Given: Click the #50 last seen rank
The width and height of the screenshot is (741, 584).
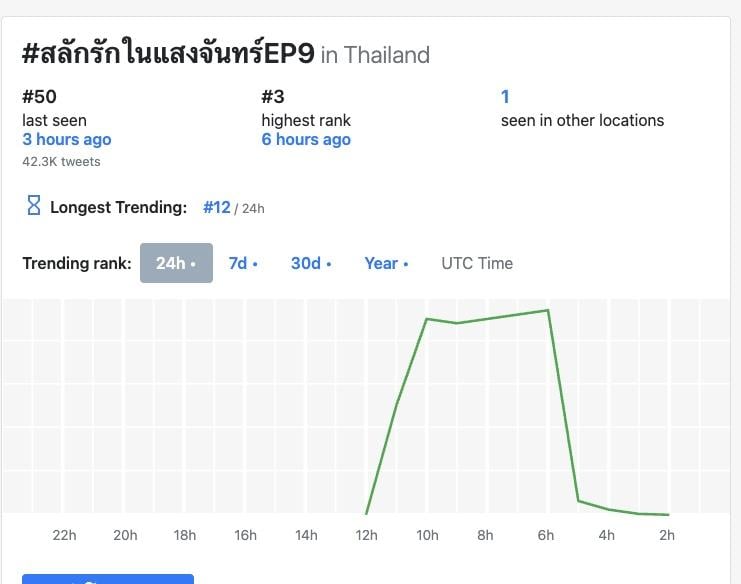Looking at the screenshot, I should 40,97.
